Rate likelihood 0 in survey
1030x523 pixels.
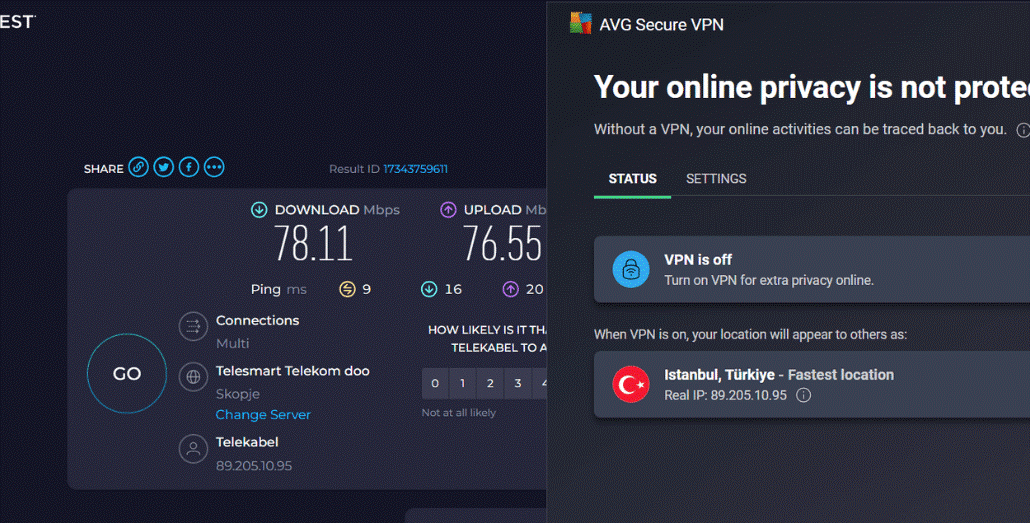435,383
